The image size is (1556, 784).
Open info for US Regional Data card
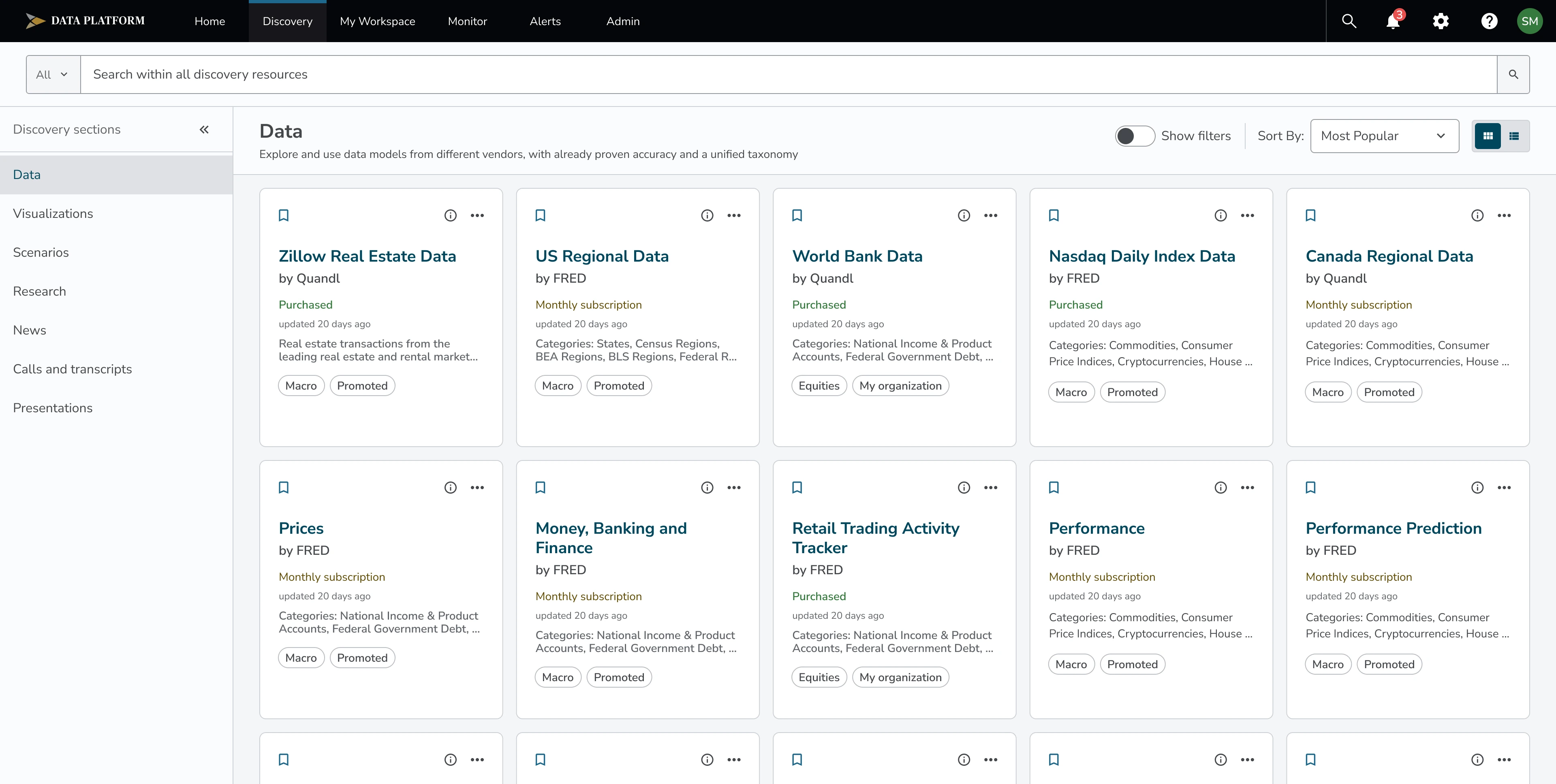coord(707,215)
